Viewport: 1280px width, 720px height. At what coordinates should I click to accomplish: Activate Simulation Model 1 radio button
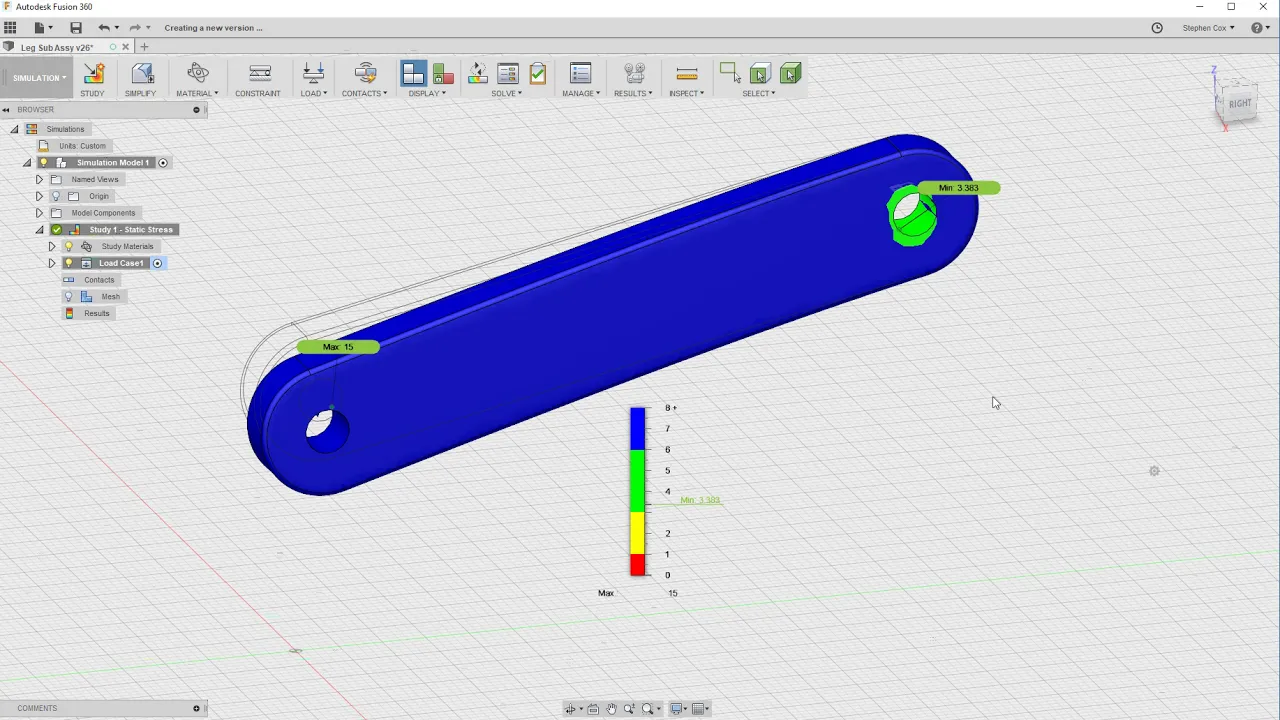pyautogui.click(x=163, y=163)
